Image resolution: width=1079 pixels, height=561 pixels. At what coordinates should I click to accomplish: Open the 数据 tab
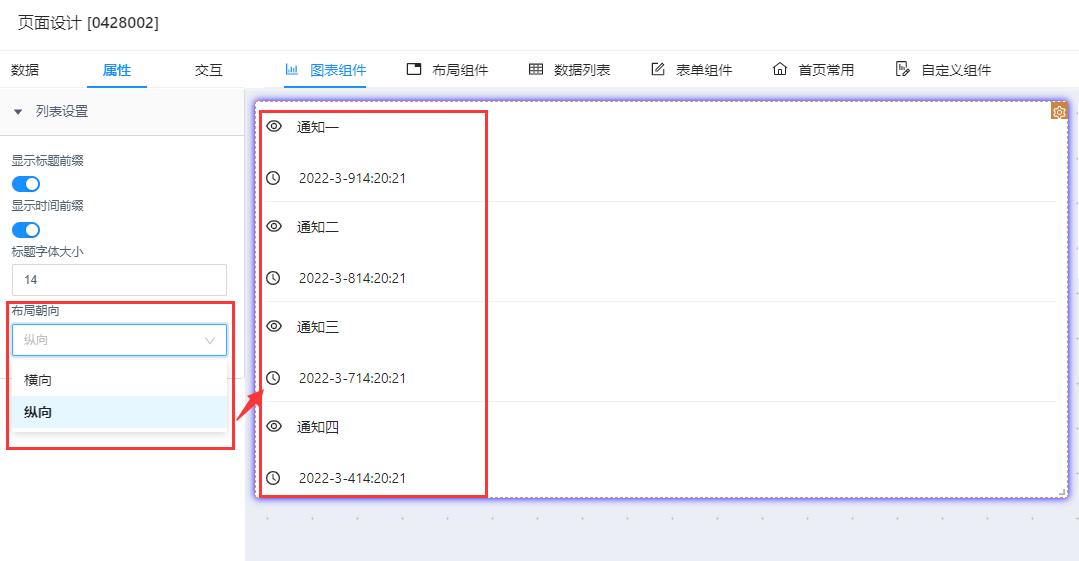(25, 70)
